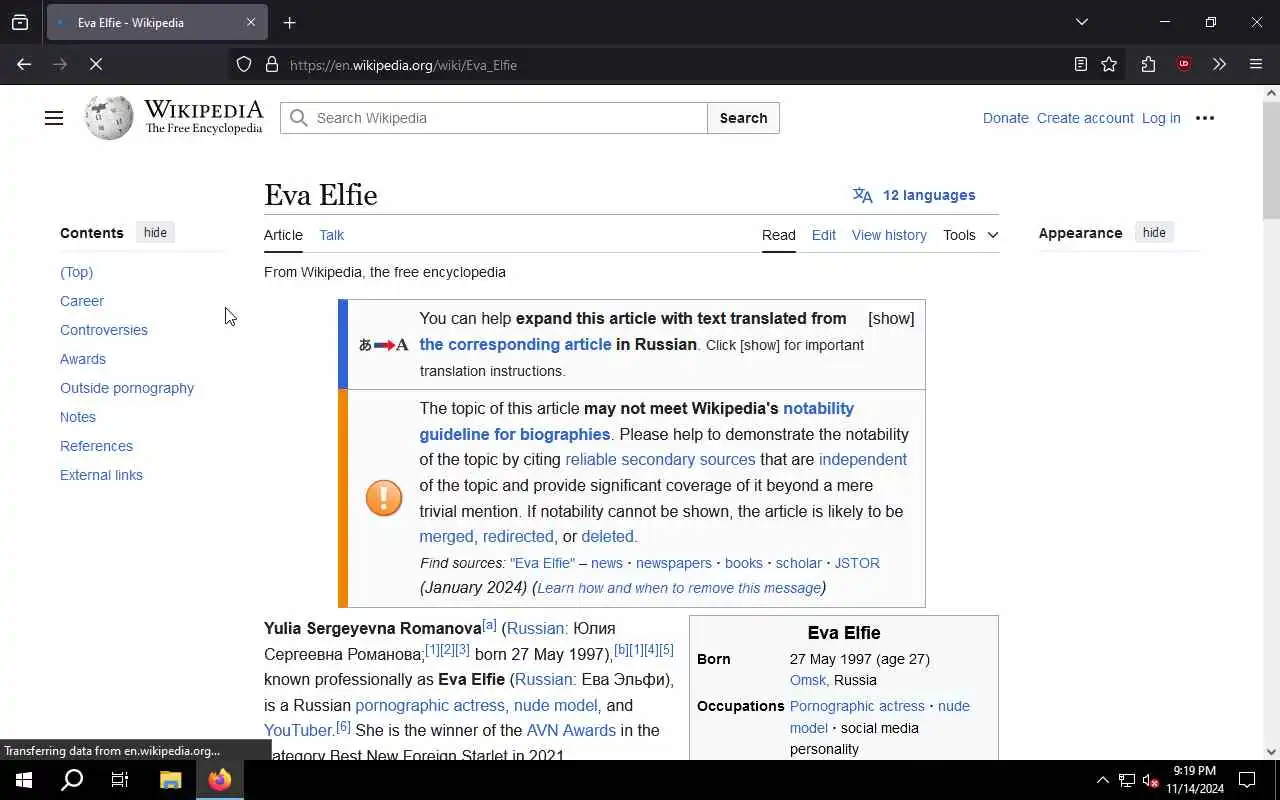Click the uBlock Origin extension icon
Screen dimensions: 1280x800
tap(1184, 65)
